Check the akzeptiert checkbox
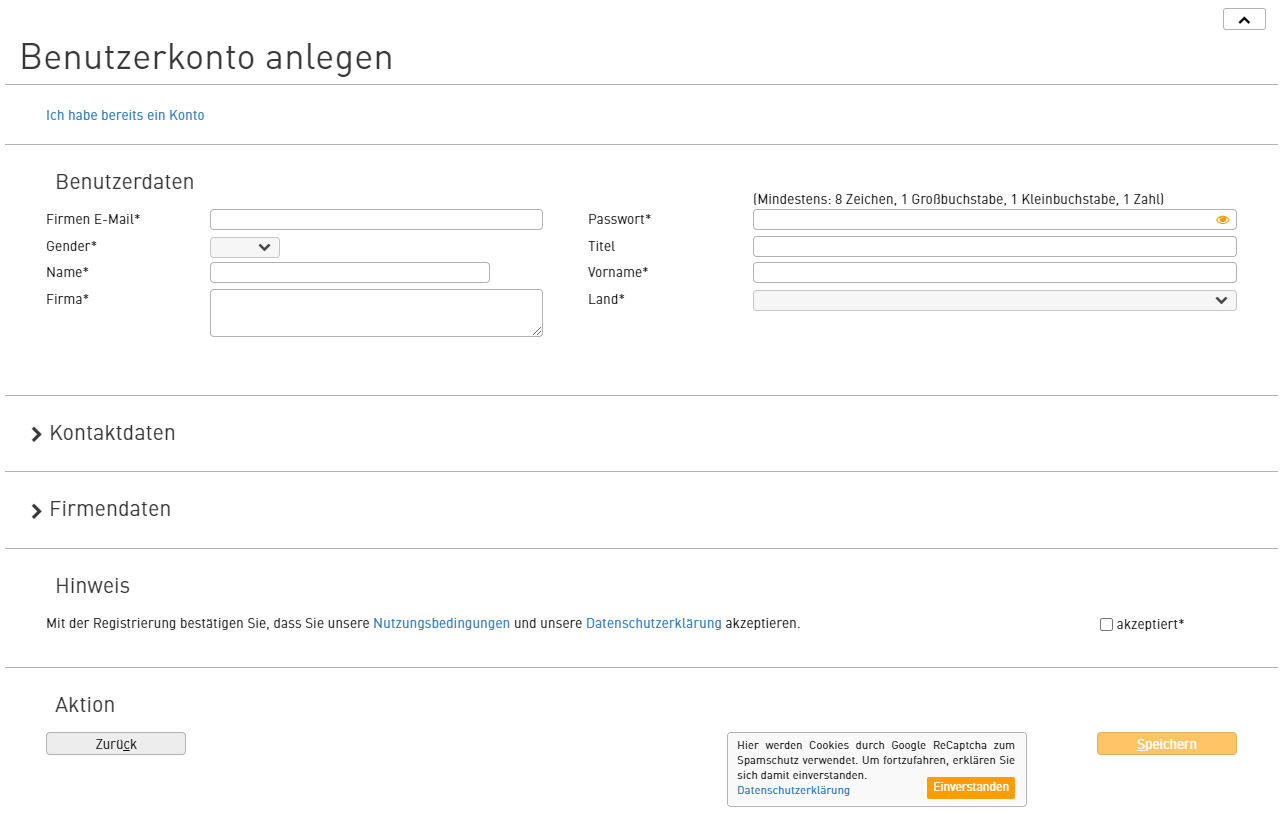 click(x=1106, y=625)
